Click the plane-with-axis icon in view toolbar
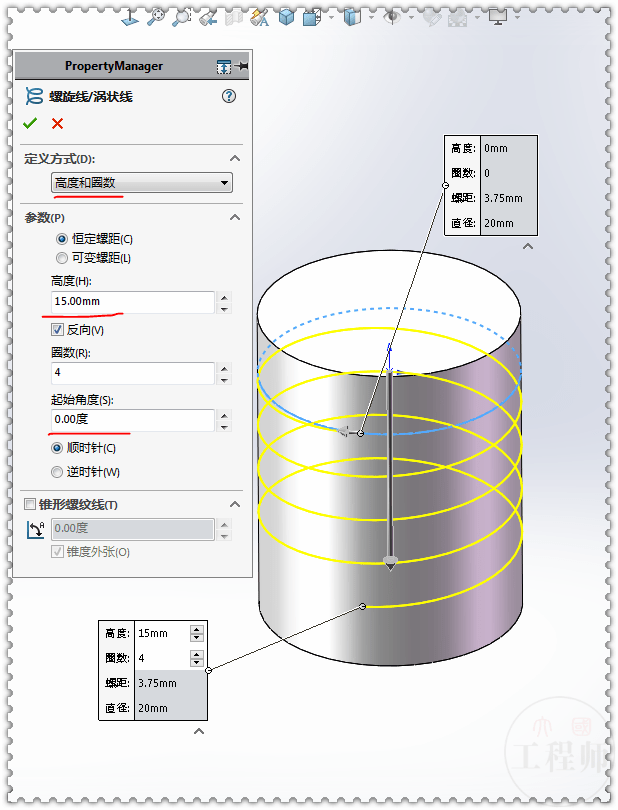This screenshot has height=810, width=618. 130,18
